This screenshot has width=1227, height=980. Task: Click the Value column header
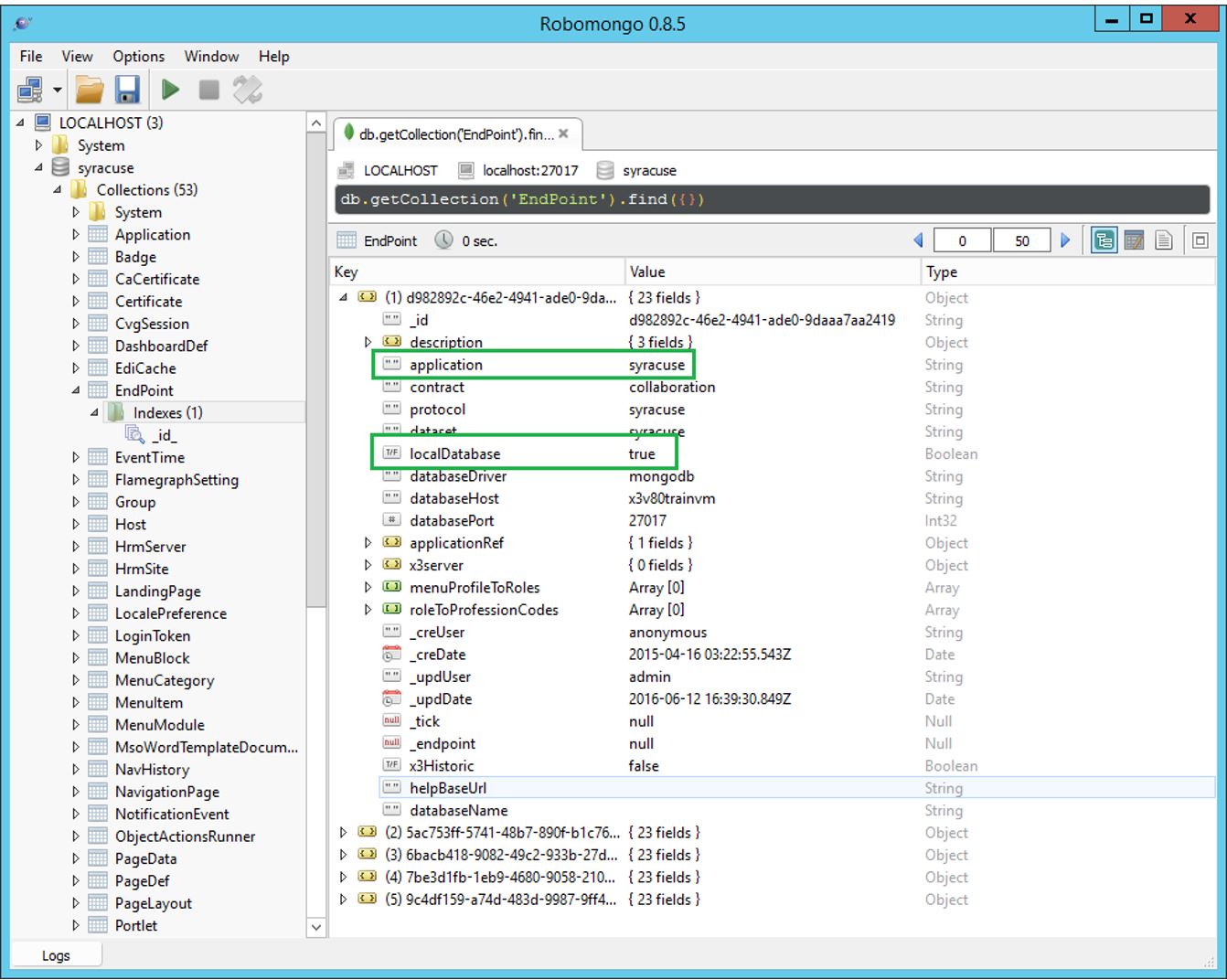pos(773,272)
